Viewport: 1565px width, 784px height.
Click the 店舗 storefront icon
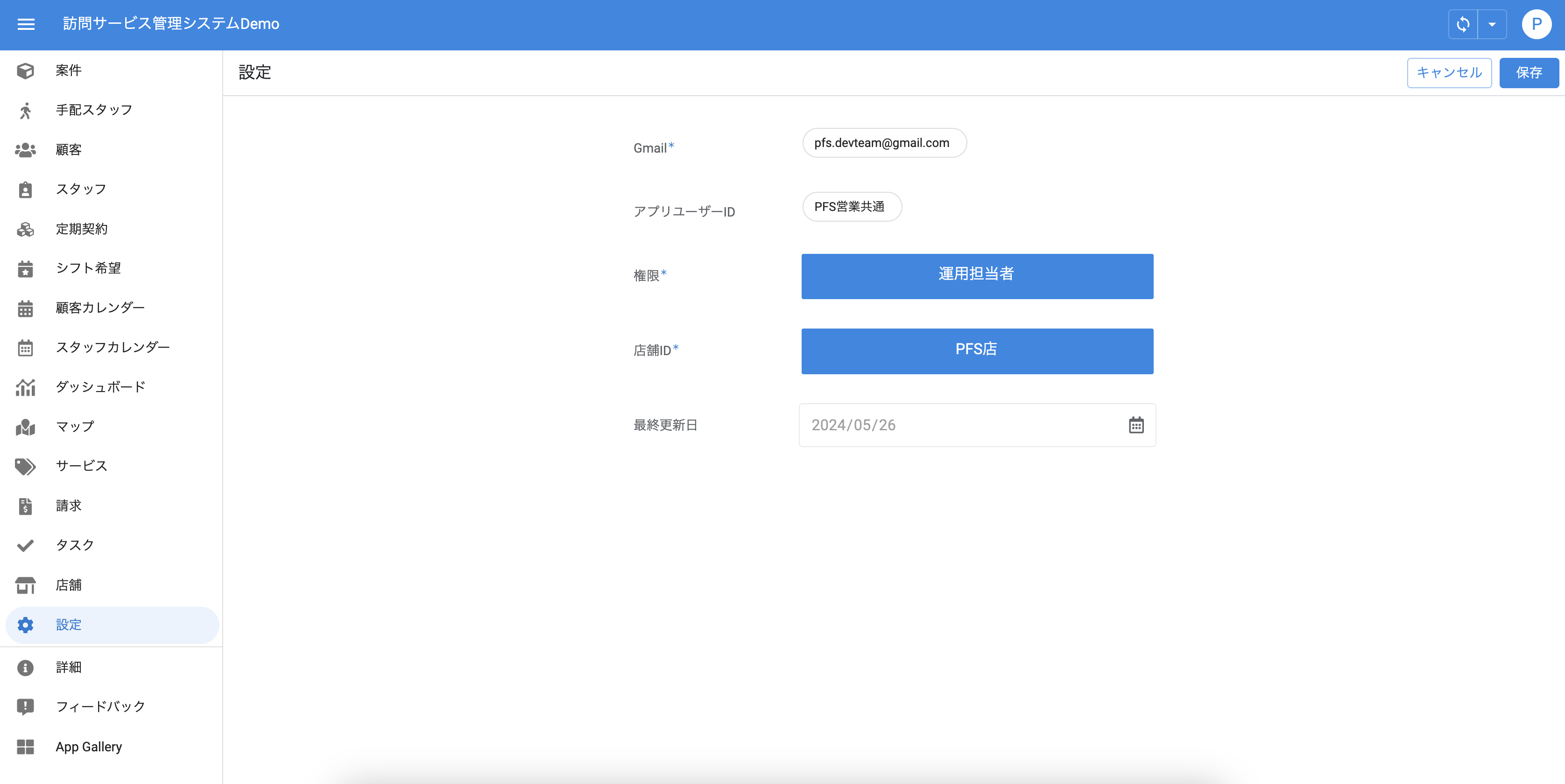pos(26,585)
